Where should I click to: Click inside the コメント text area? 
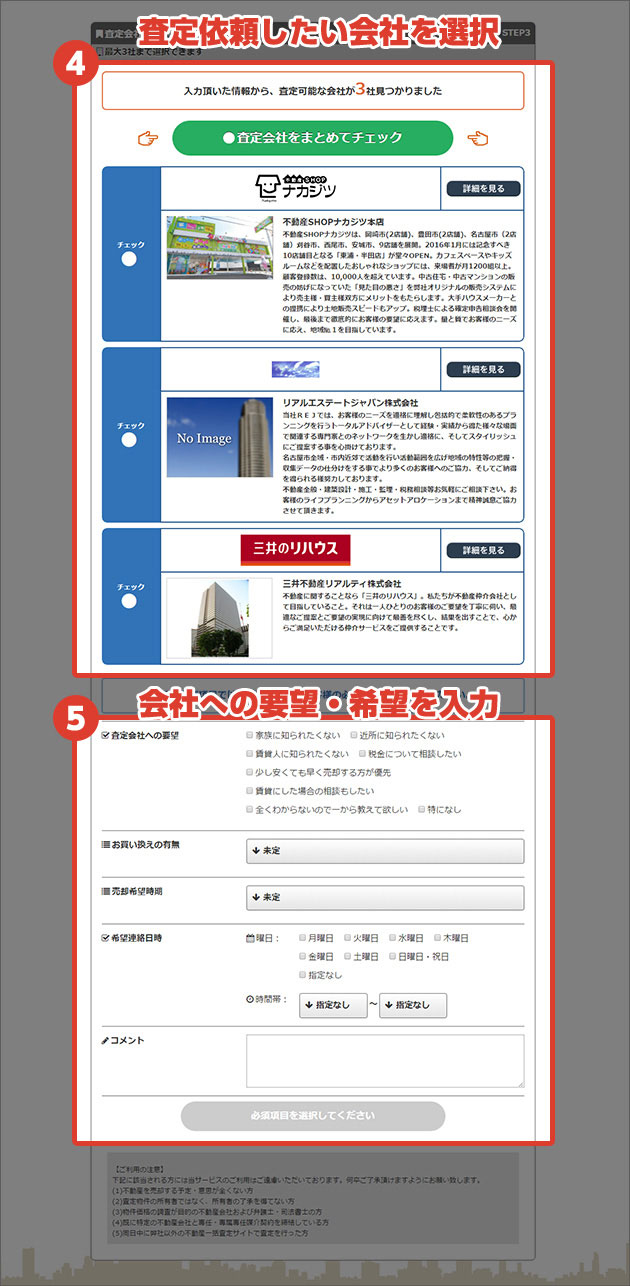coord(385,1061)
